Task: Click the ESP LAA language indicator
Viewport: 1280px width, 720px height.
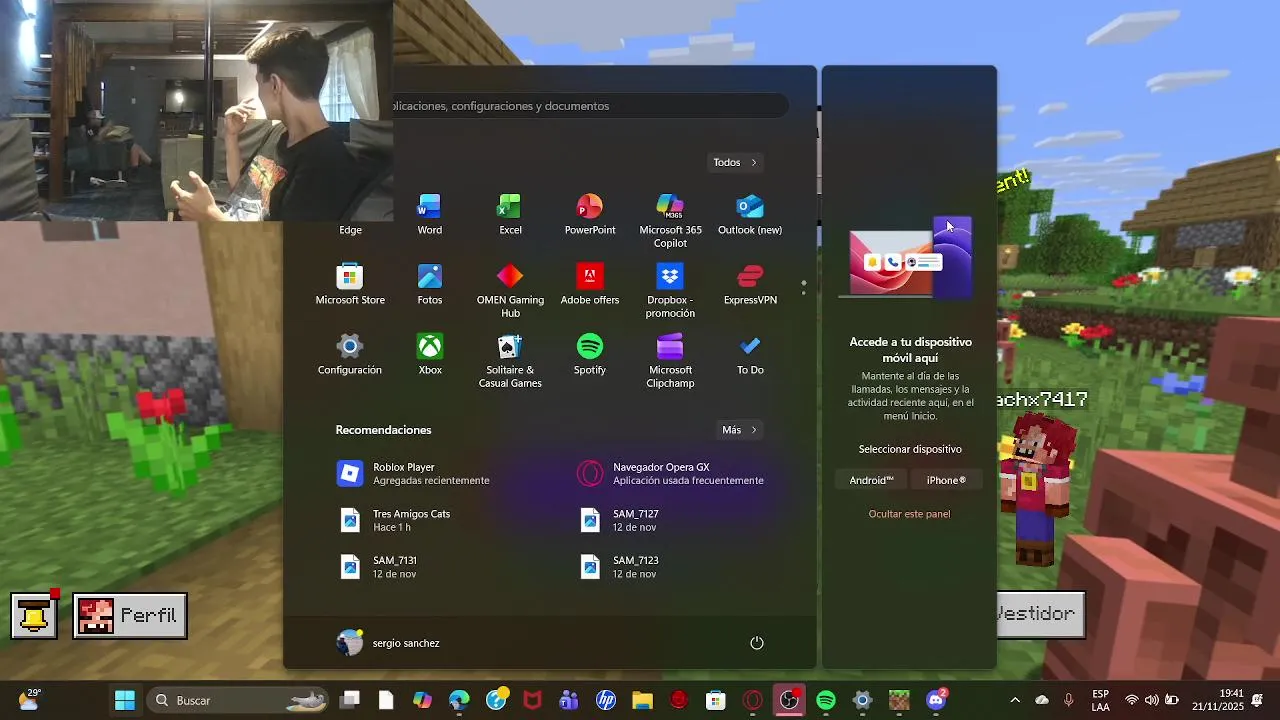Action: (1100, 700)
